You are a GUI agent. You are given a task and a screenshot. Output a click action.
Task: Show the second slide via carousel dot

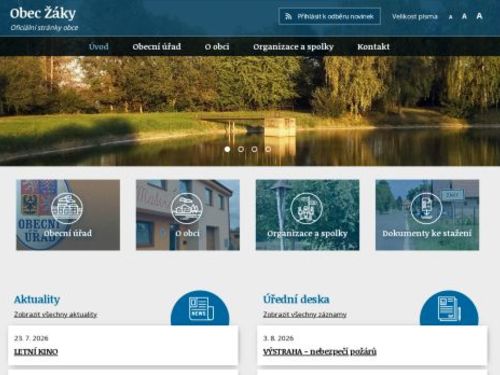[241, 149]
